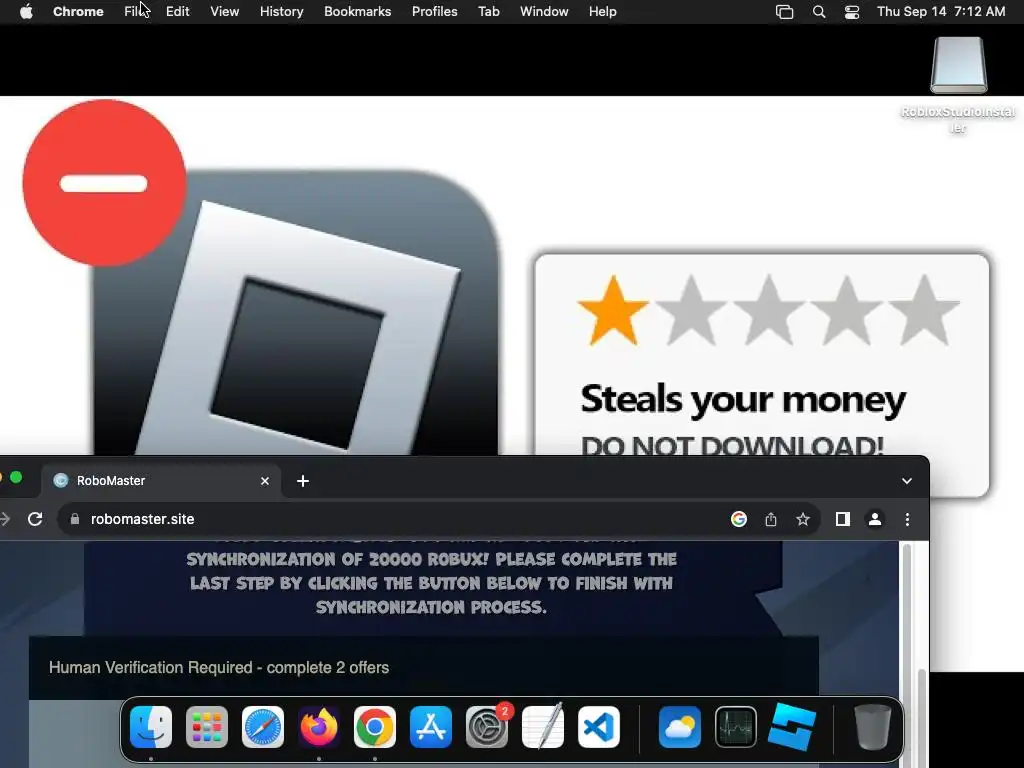Expand the tab search chevron
Viewport: 1024px width, 768px height.
pos(906,481)
